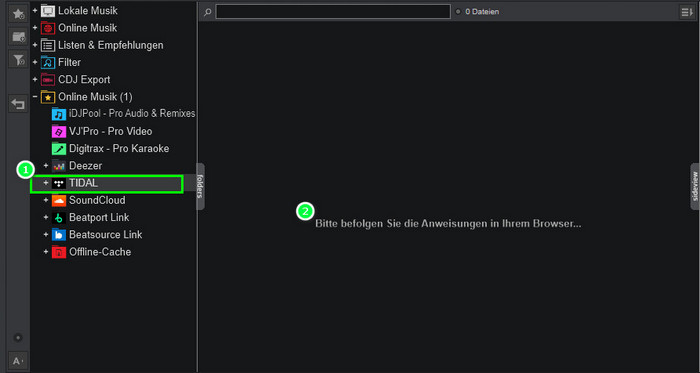Click the orange SoundCloud icon
The height and width of the screenshot is (373, 700).
pos(58,200)
